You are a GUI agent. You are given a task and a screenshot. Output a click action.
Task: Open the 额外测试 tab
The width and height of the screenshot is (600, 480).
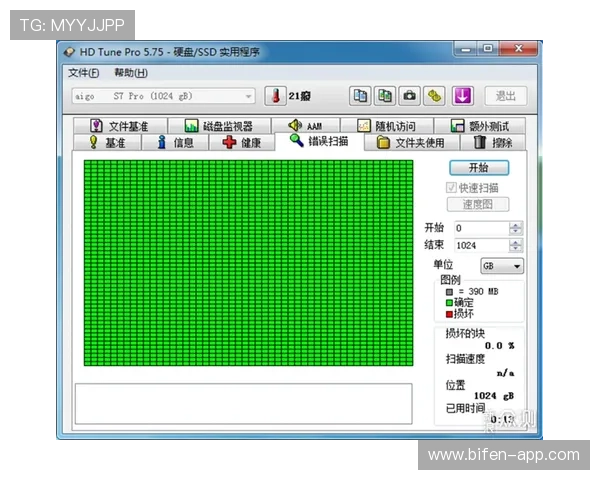480,126
